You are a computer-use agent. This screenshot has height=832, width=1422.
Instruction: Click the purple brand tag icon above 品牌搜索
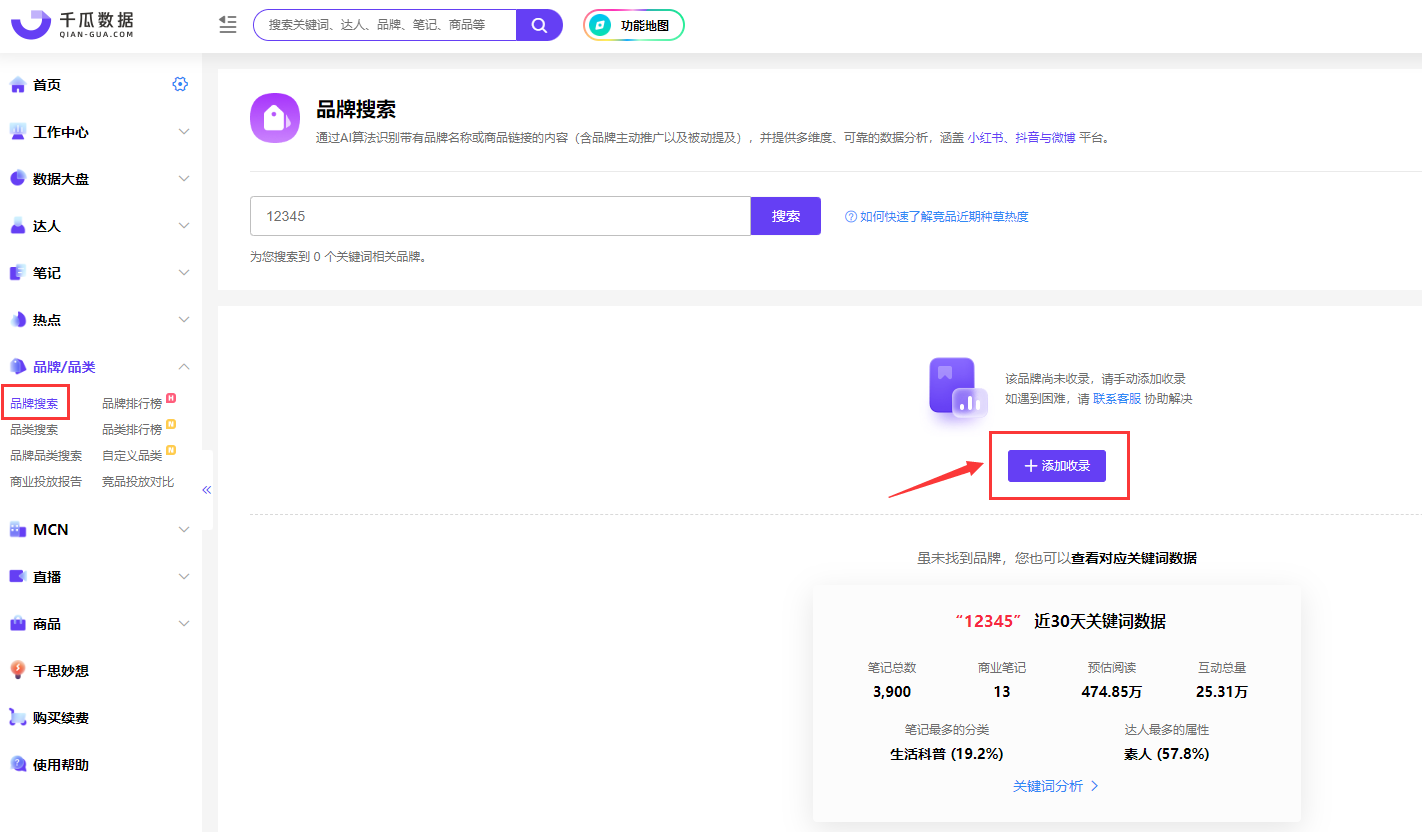(274, 119)
